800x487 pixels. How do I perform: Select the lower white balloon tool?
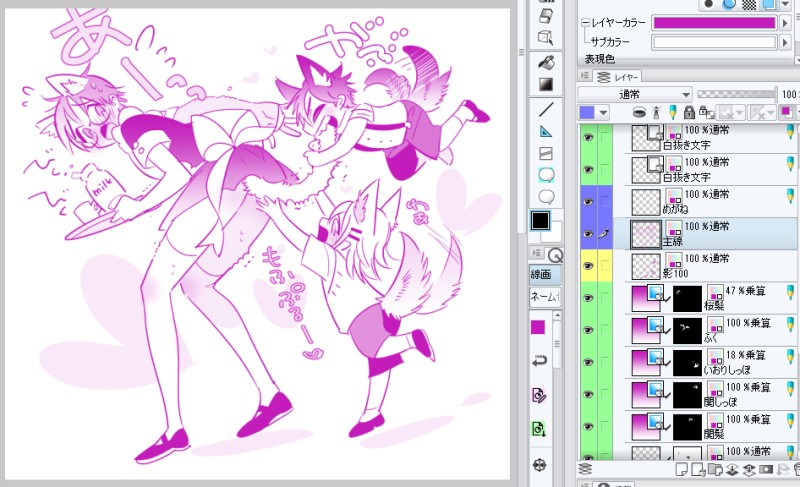click(x=546, y=196)
